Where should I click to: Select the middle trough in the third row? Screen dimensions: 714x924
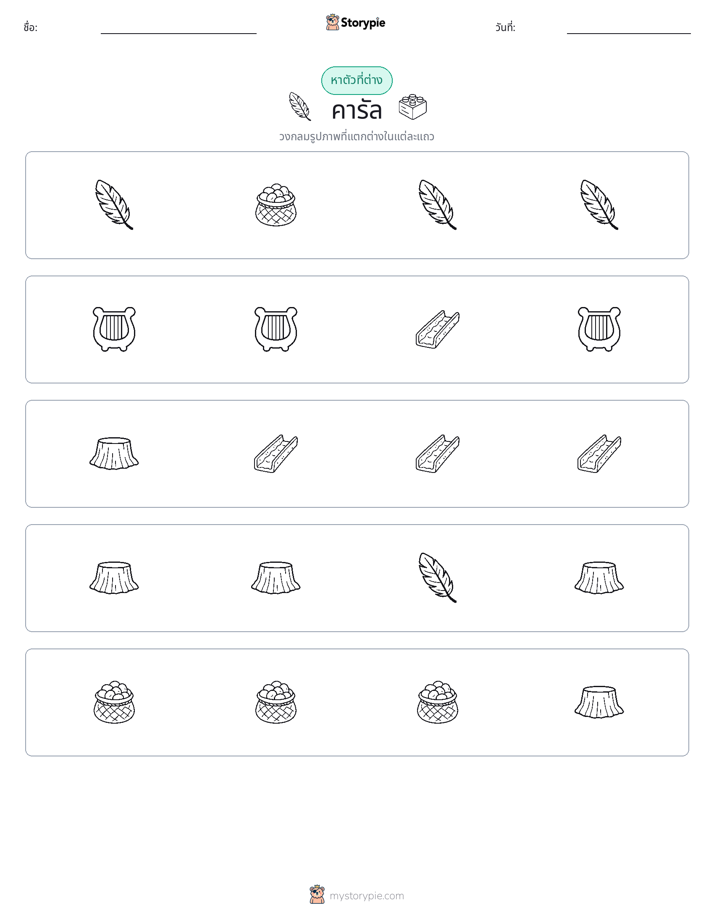pos(438,454)
